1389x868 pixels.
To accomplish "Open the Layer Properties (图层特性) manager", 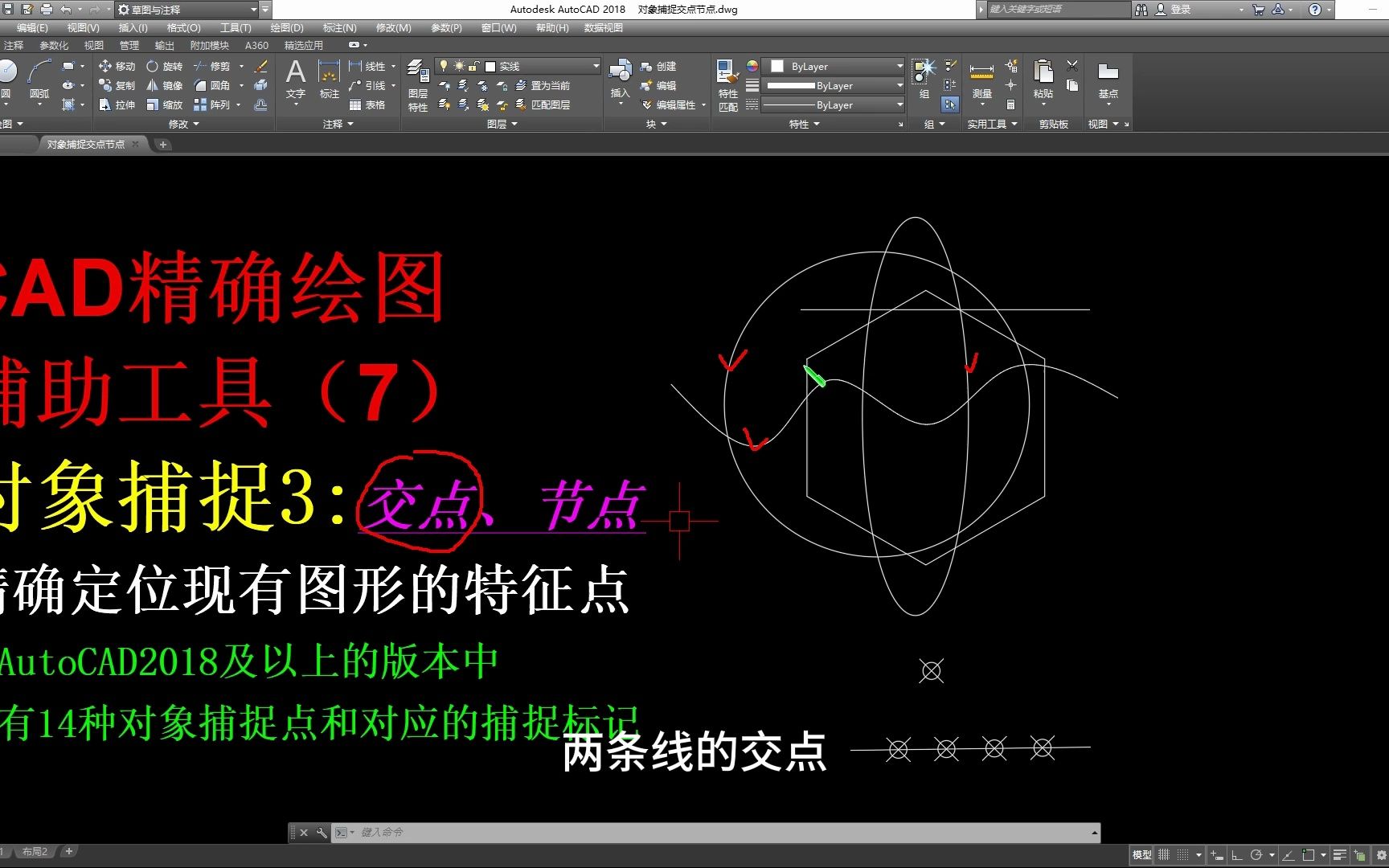I will point(417,84).
